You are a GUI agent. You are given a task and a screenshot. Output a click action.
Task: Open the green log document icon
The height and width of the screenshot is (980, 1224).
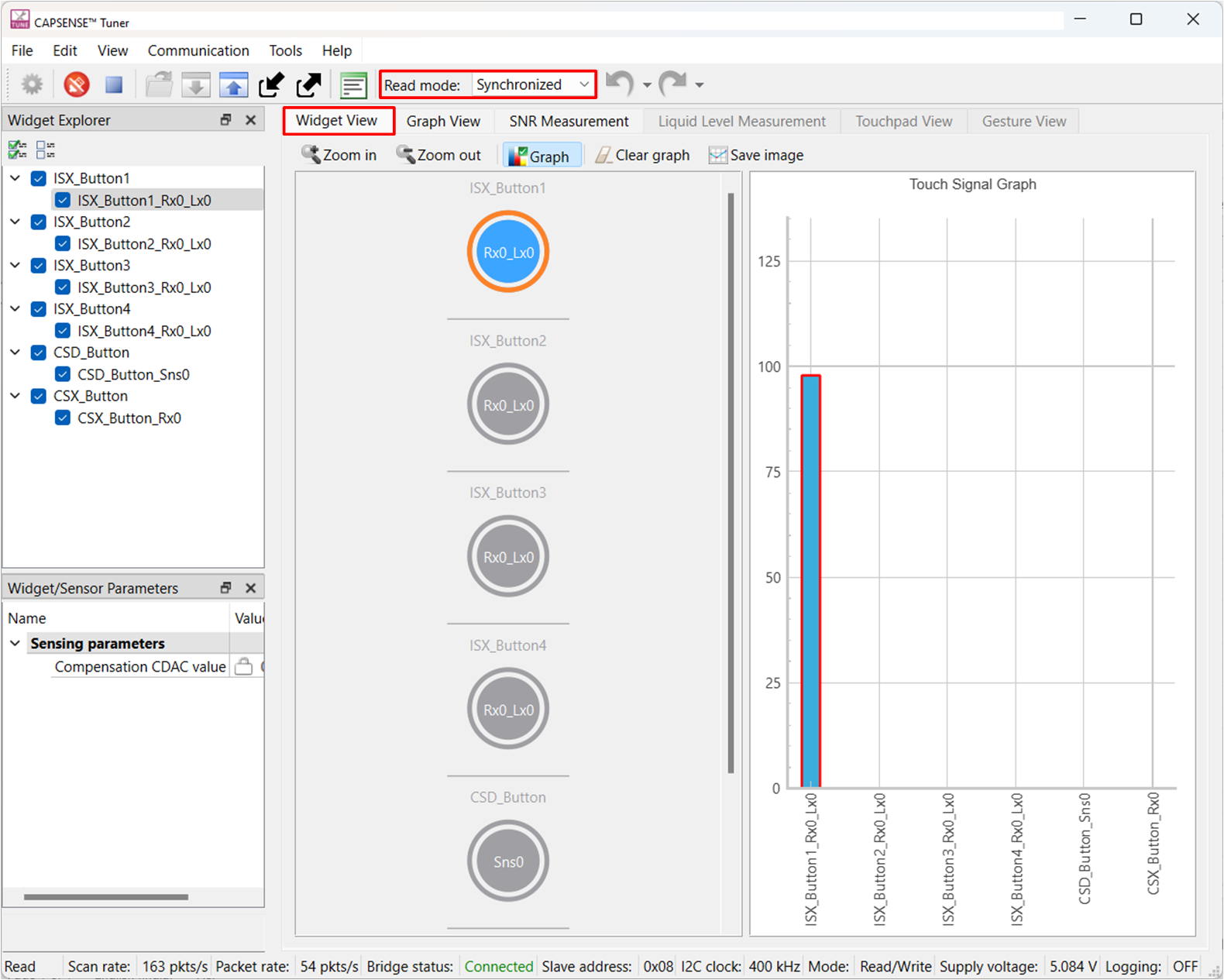(x=353, y=85)
